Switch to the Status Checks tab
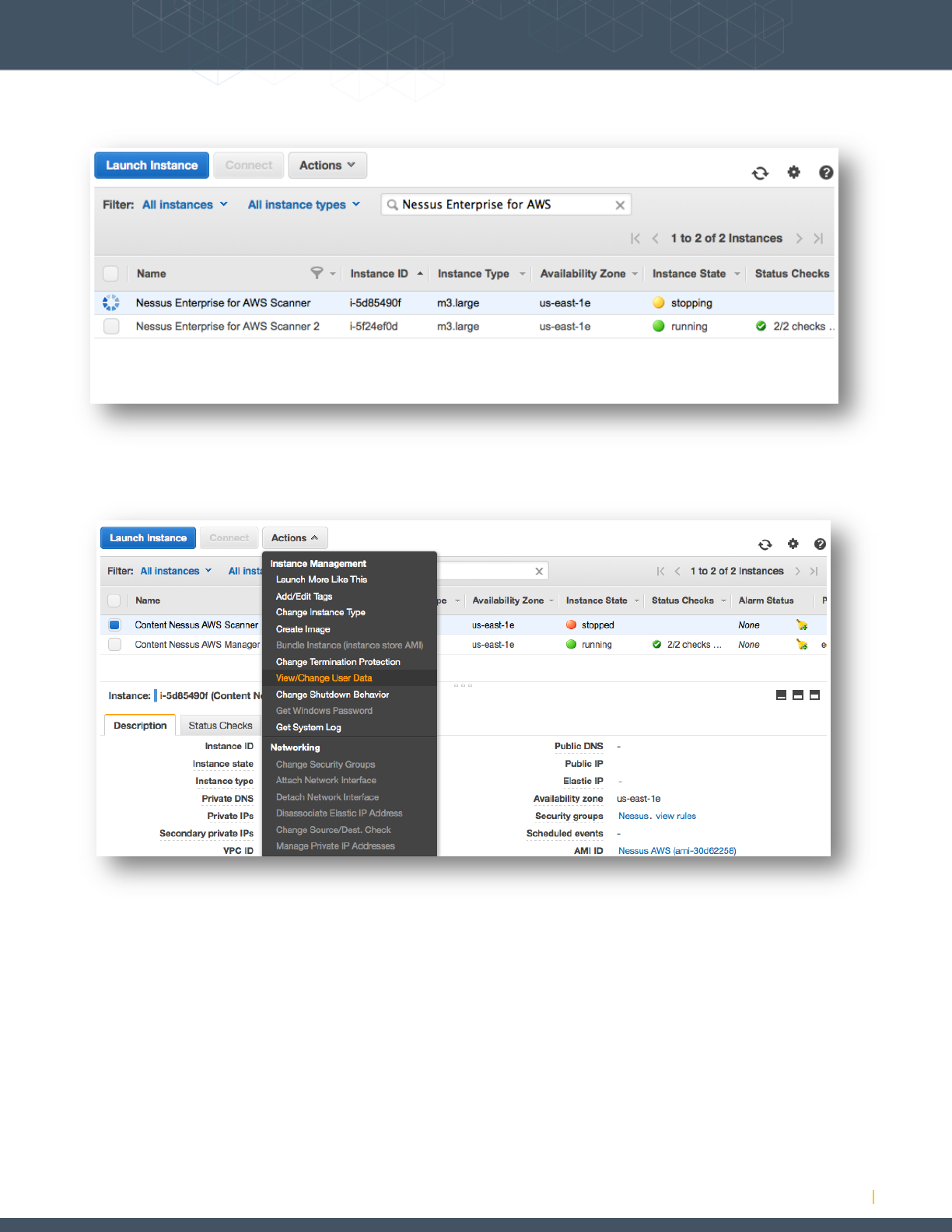 coord(220,726)
